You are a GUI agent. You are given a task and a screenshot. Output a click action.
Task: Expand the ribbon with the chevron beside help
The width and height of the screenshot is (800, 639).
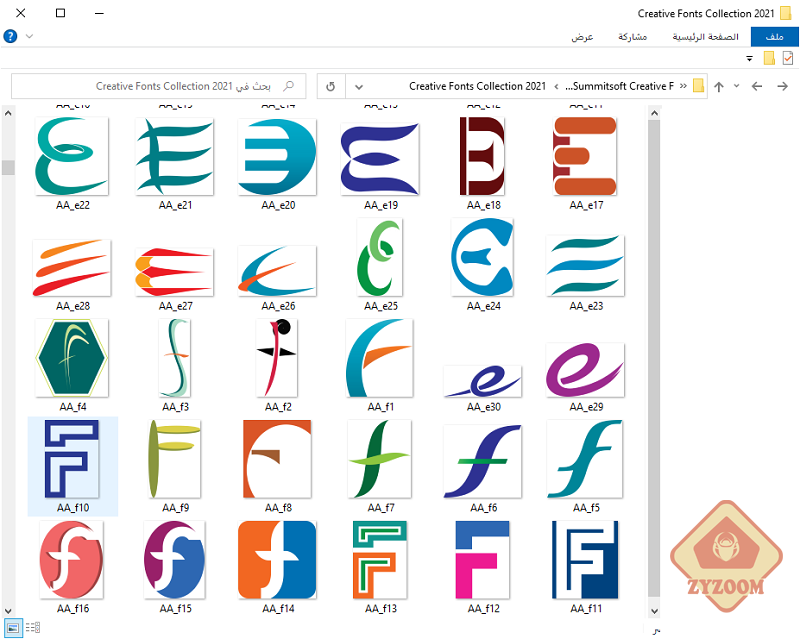[x=30, y=36]
